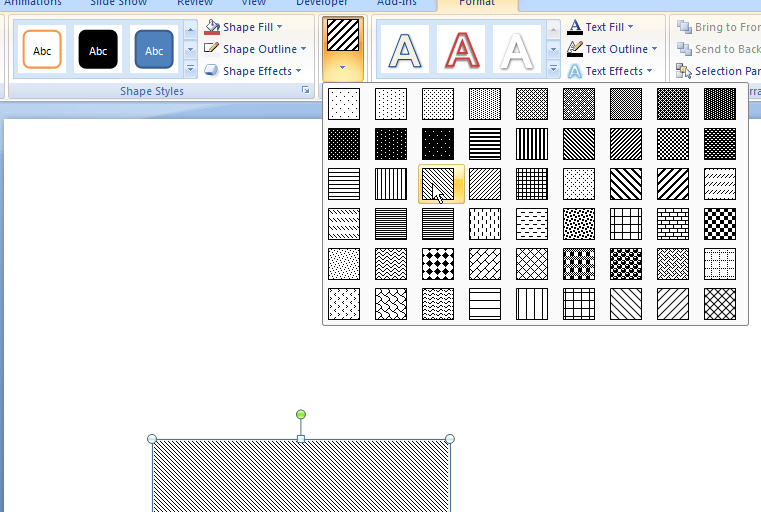This screenshot has width=761, height=512.
Task: Open the Selection Pane
Action: pyautogui.click(x=717, y=71)
